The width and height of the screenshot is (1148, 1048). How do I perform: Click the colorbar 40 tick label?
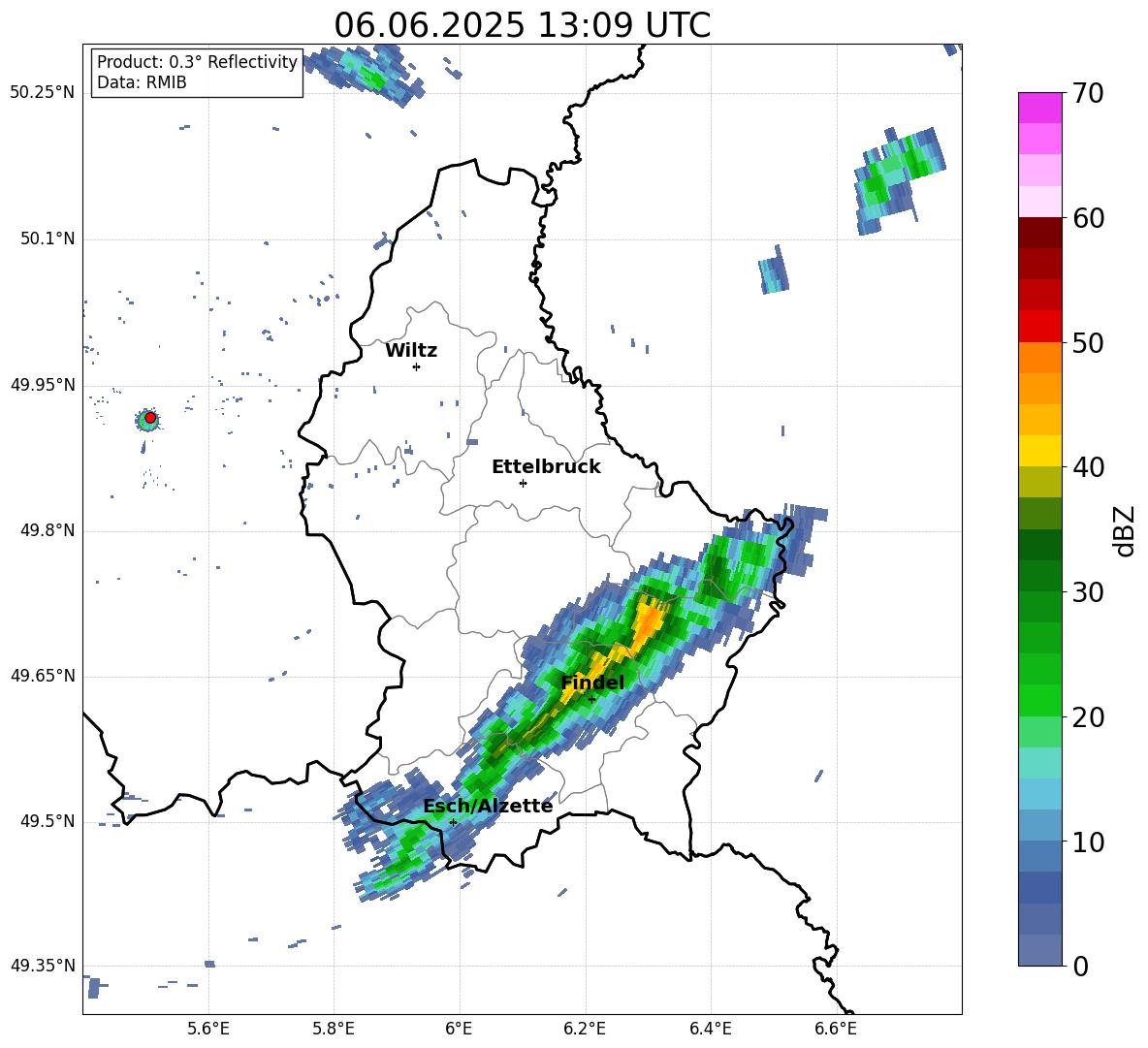[x=1088, y=467]
